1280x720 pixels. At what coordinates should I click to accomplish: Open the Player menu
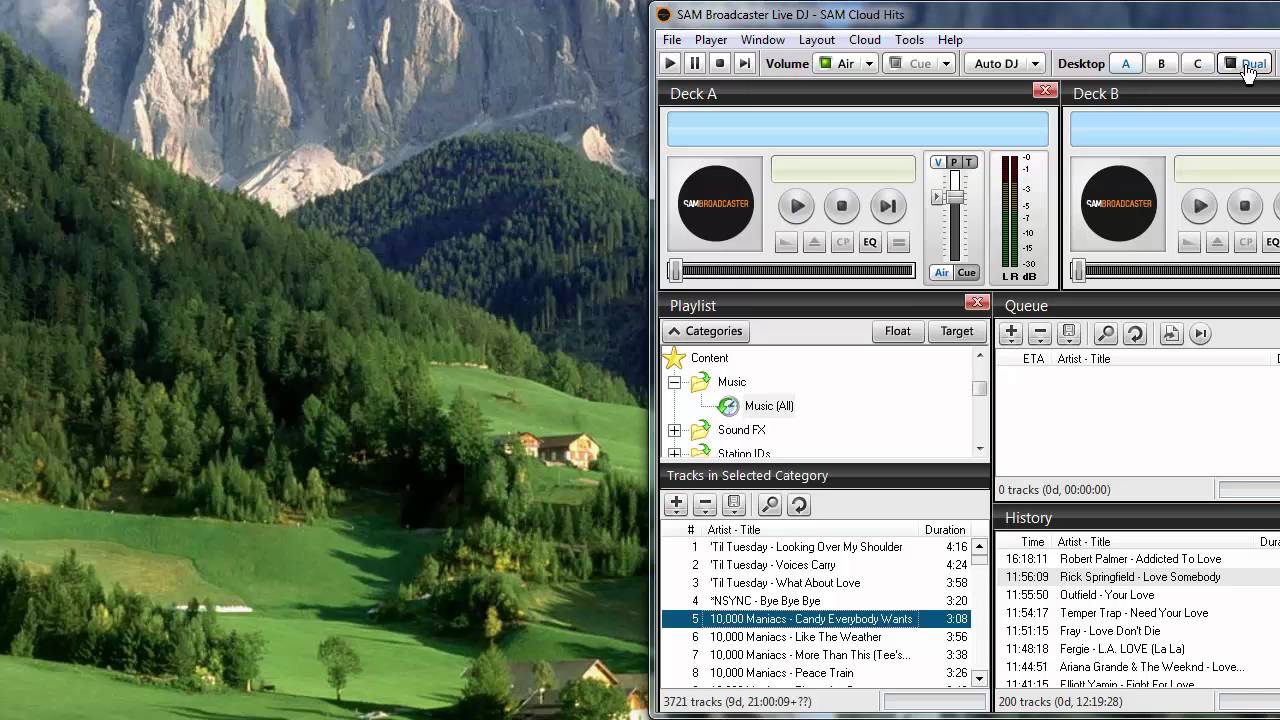(x=711, y=40)
